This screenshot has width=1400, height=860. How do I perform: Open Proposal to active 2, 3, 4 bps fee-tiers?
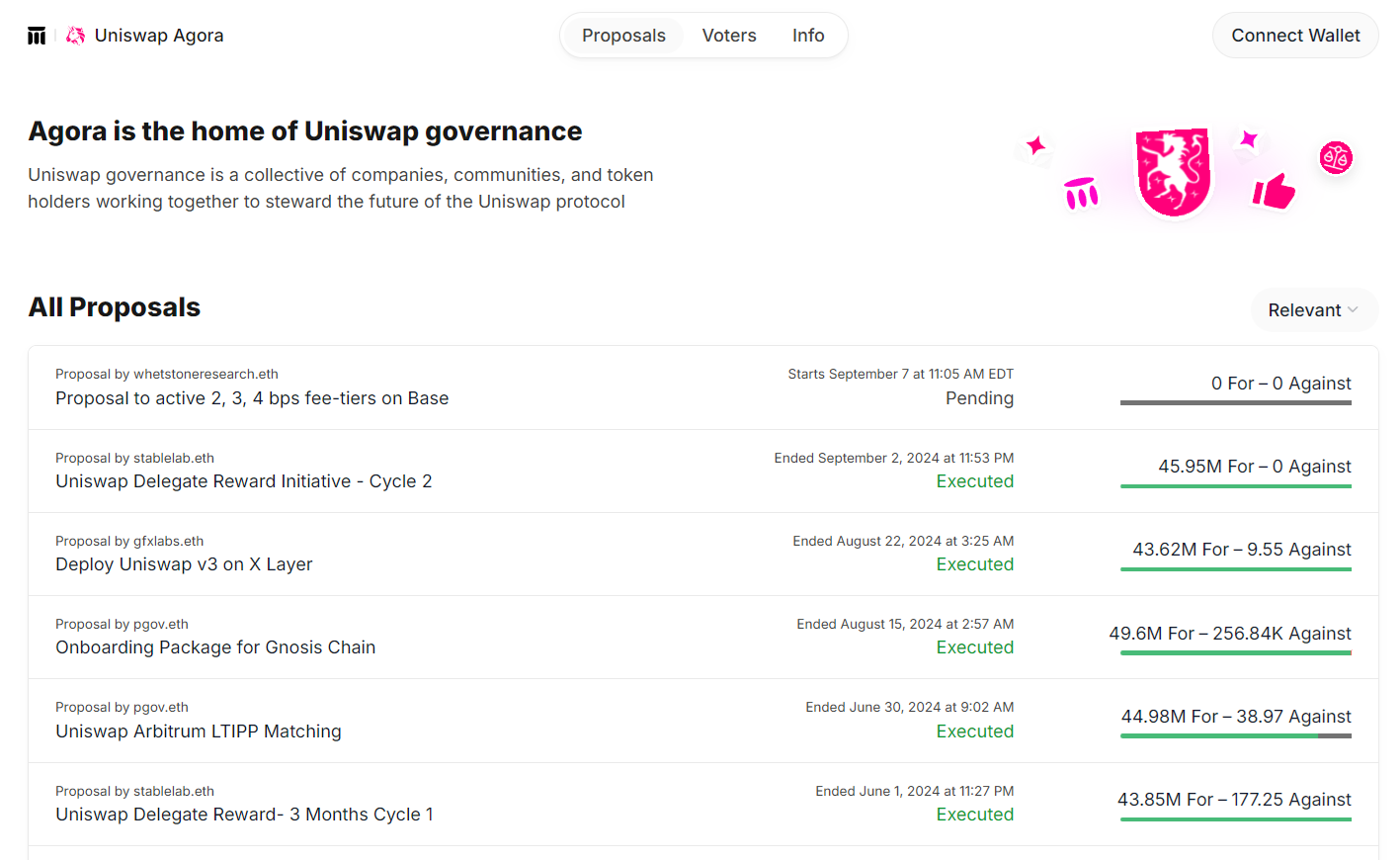[x=252, y=398]
